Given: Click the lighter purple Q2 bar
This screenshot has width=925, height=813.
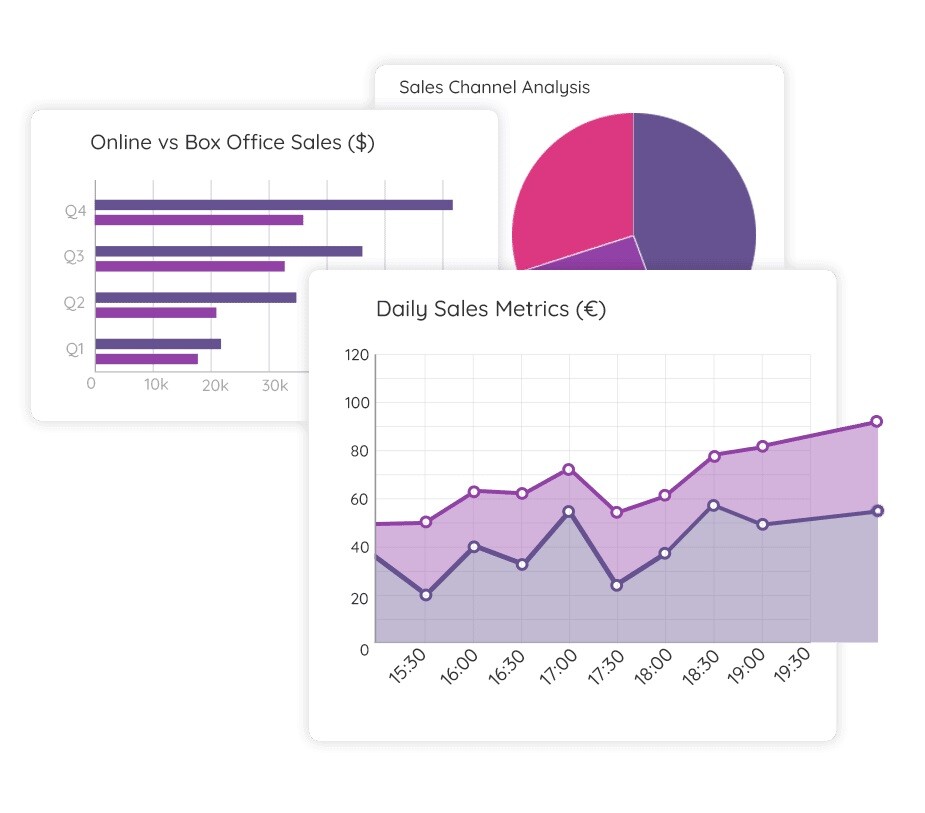Looking at the screenshot, I should pyautogui.click(x=156, y=313).
